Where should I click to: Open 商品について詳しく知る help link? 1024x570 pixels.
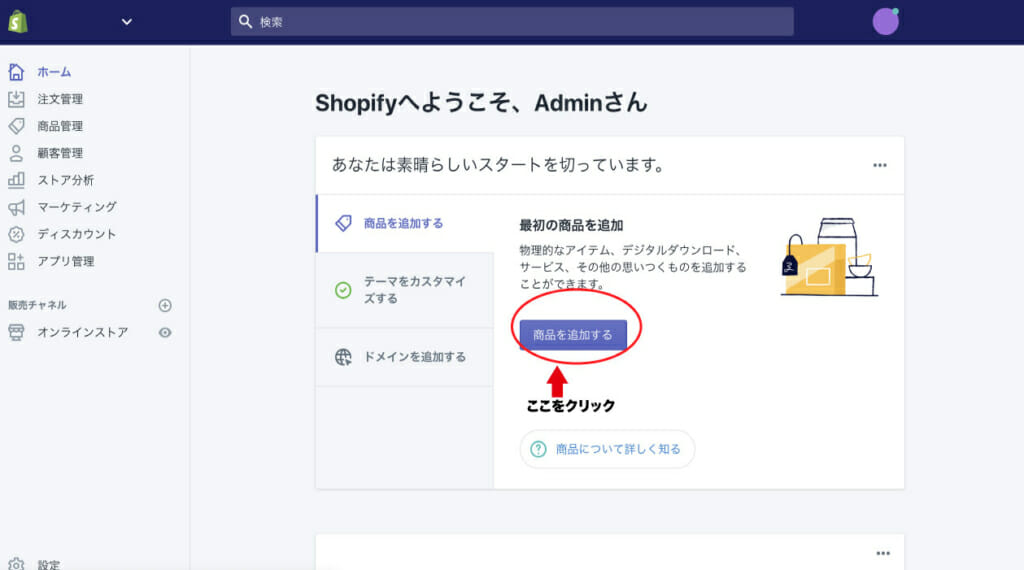(607, 449)
